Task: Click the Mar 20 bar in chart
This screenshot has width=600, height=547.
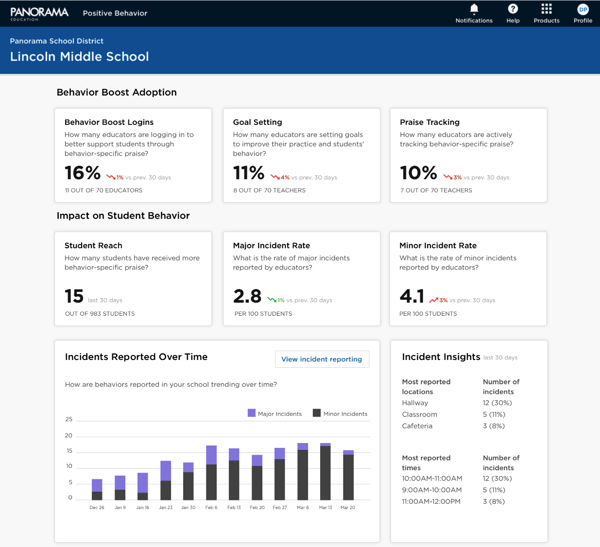Action: pos(348,475)
